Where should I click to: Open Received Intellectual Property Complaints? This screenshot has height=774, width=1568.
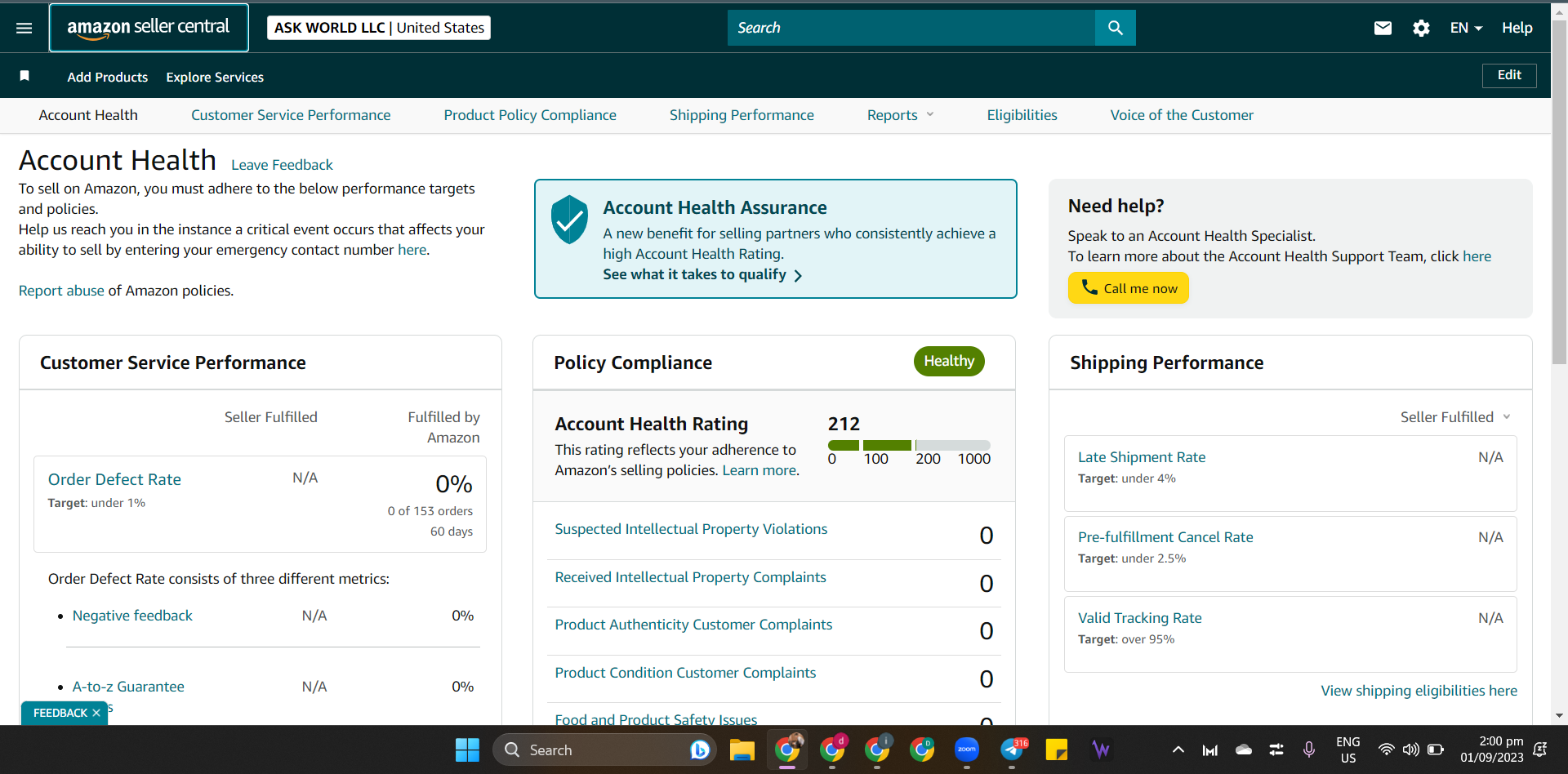[690, 577]
